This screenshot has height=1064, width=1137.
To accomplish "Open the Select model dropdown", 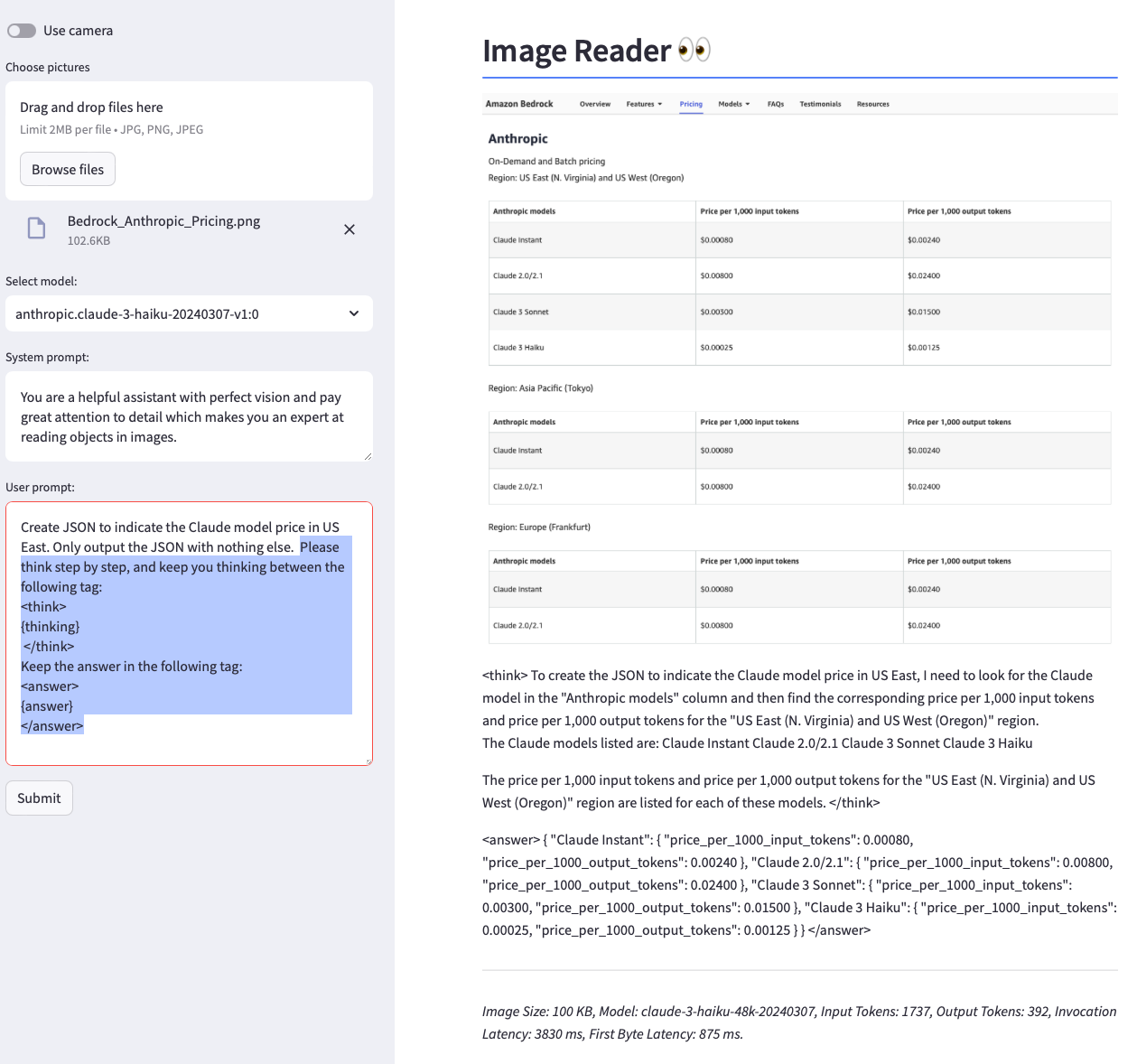I will point(189,314).
